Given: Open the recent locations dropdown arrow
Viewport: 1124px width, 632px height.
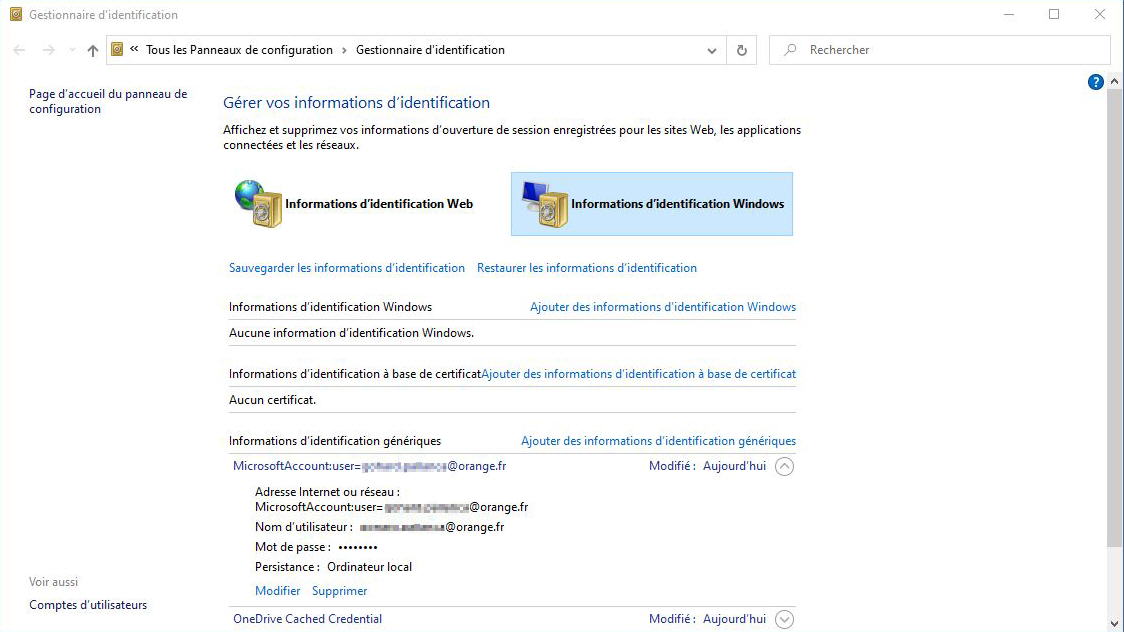Looking at the screenshot, I should tap(72, 50).
